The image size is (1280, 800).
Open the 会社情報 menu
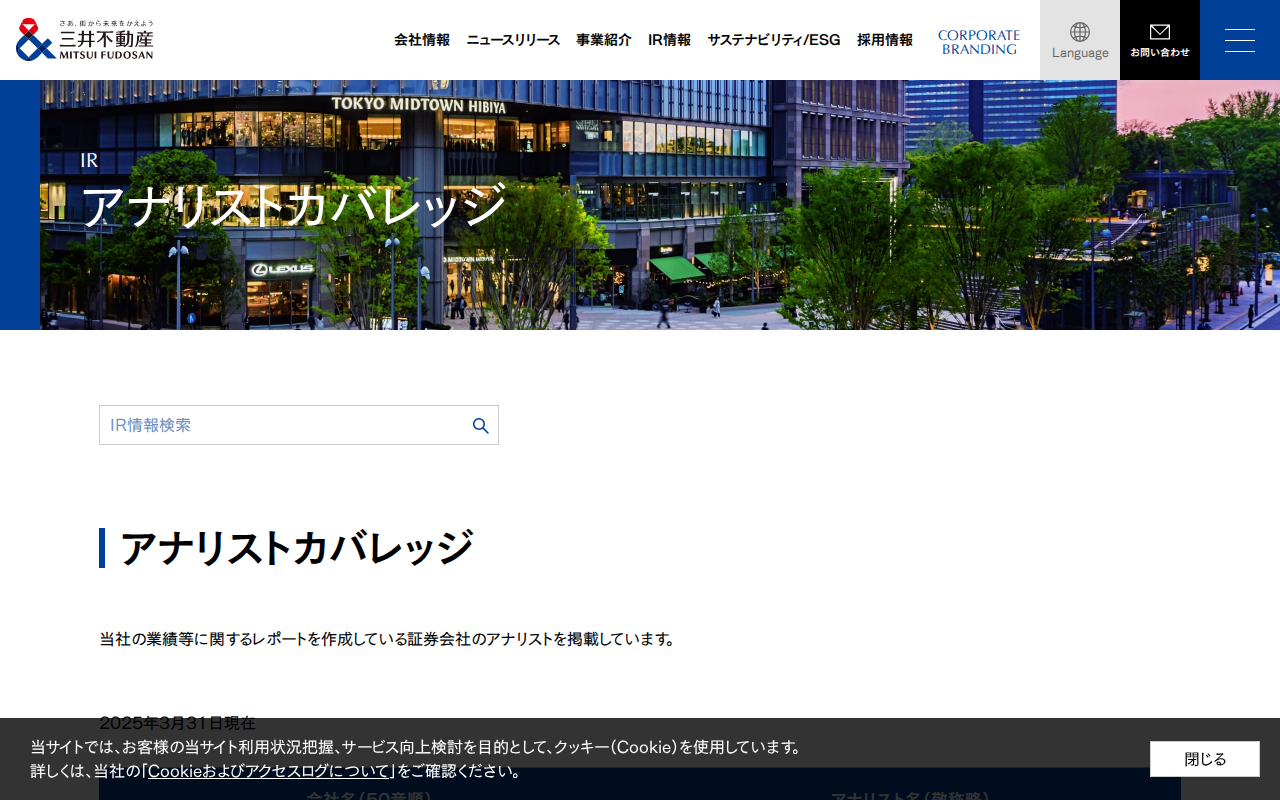coord(422,40)
